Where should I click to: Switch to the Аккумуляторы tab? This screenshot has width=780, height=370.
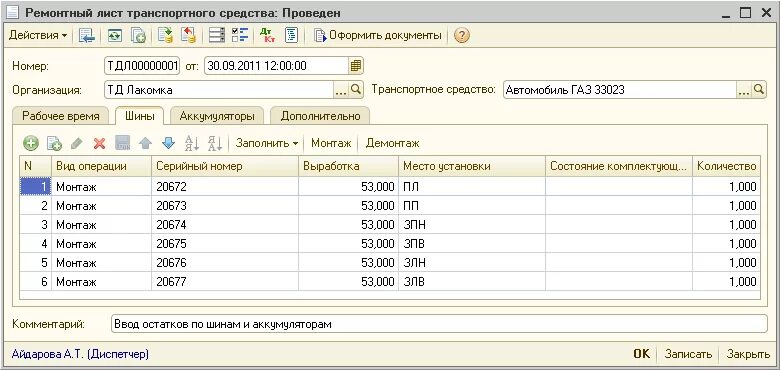tap(217, 116)
